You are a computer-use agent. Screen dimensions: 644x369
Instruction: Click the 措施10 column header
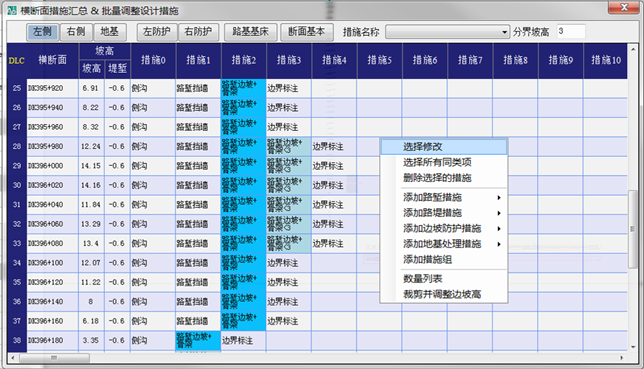(606, 60)
